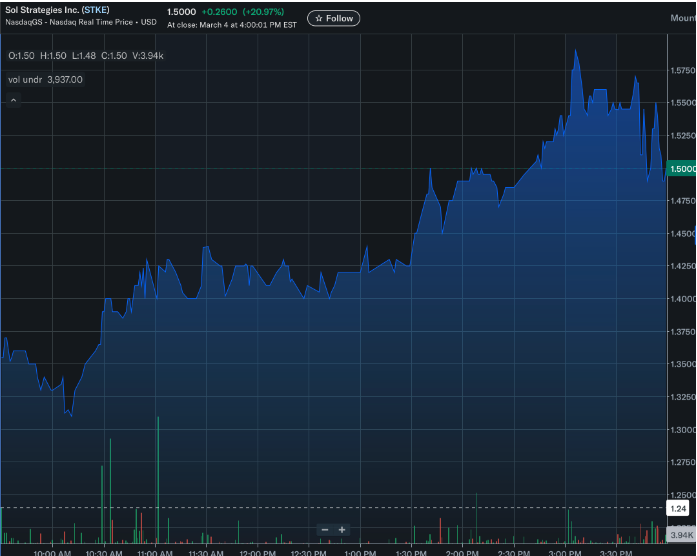Click the Sol Strategies Inc. company name
The height and width of the screenshot is (556, 697).
[41, 10]
